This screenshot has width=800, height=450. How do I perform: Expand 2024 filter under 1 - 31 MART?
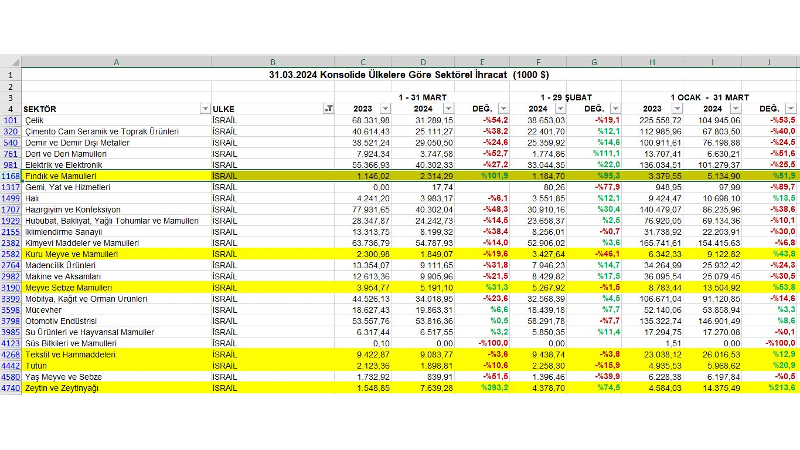point(448,108)
